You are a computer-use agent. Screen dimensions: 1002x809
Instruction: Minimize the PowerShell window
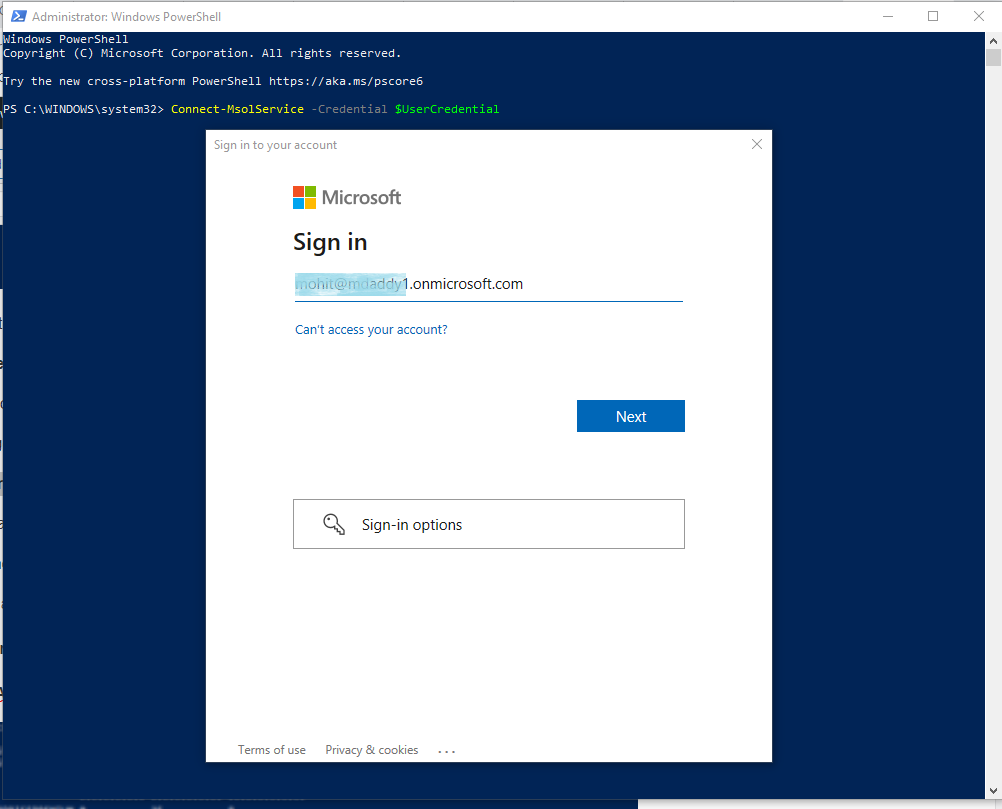pos(888,16)
